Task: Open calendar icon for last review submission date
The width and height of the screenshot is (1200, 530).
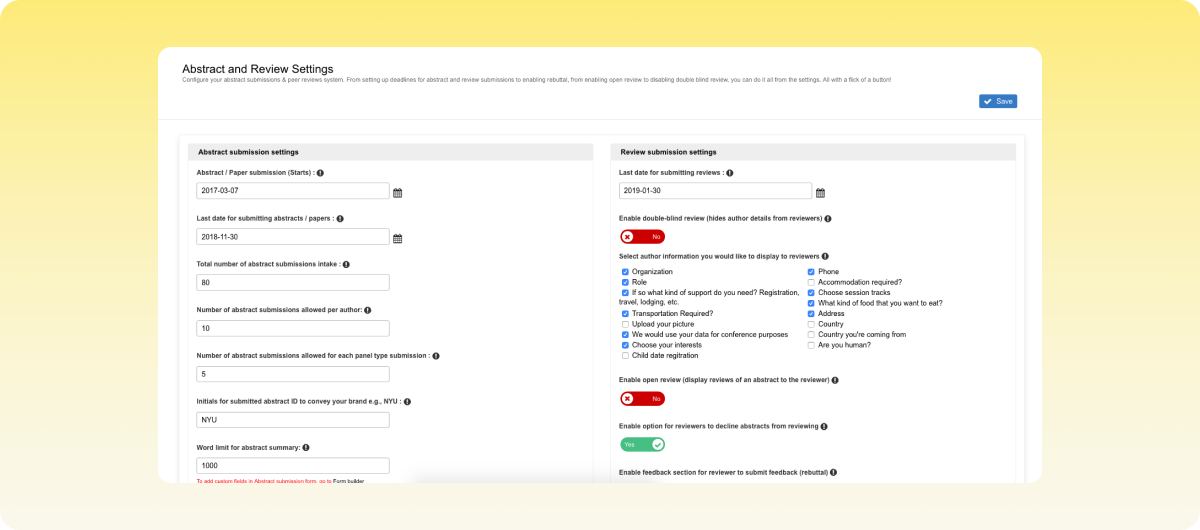Action: [820, 192]
